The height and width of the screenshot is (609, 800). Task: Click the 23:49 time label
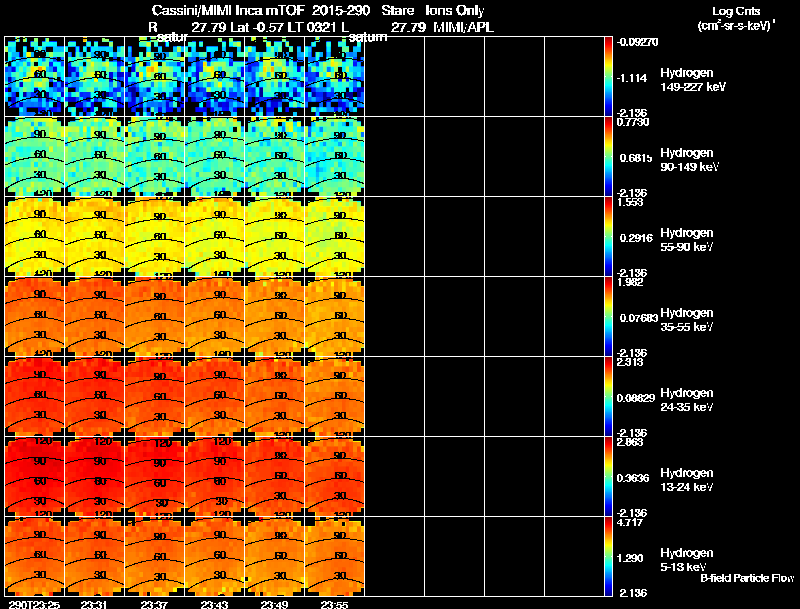tap(274, 604)
